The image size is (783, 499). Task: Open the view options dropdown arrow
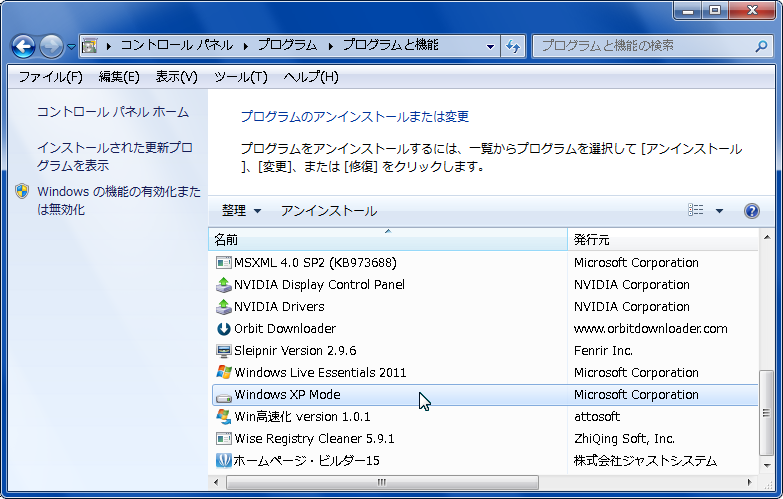(719, 211)
